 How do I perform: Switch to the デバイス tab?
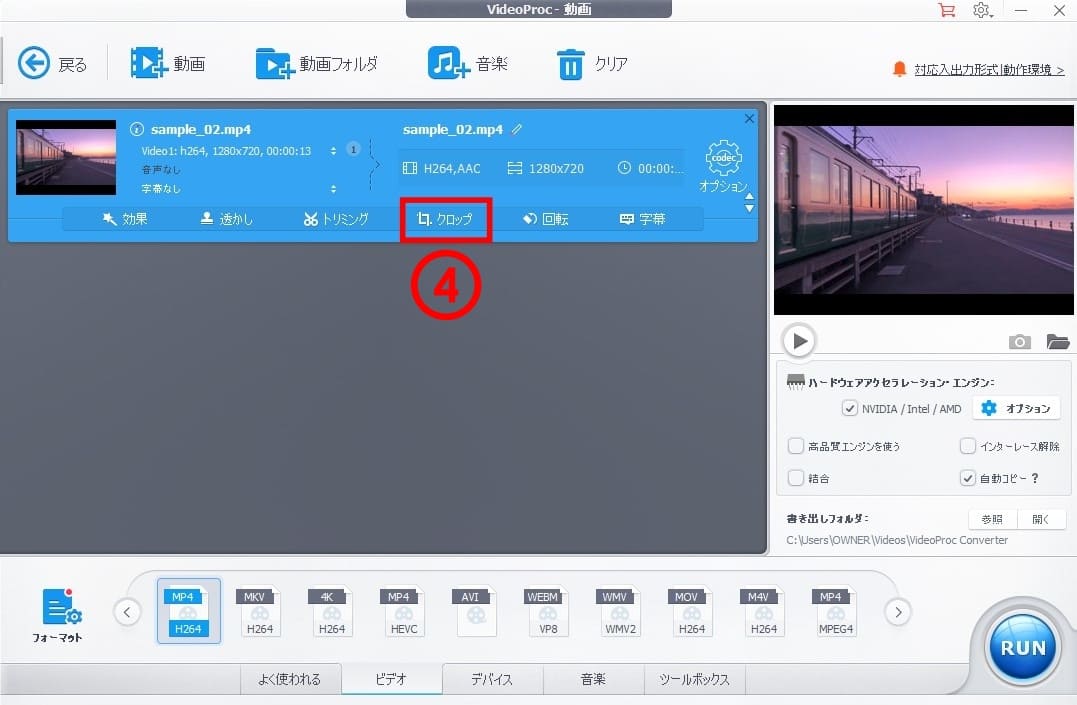point(492,680)
